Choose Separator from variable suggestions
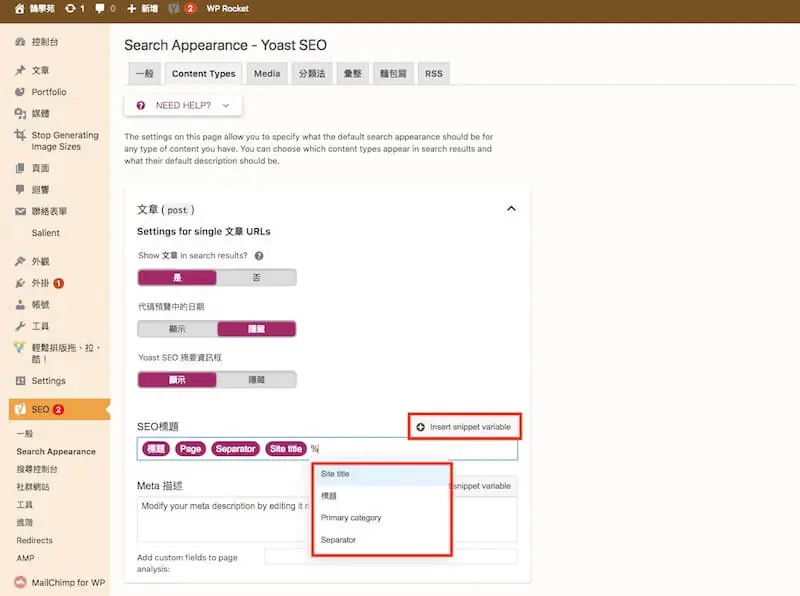 (x=382, y=540)
